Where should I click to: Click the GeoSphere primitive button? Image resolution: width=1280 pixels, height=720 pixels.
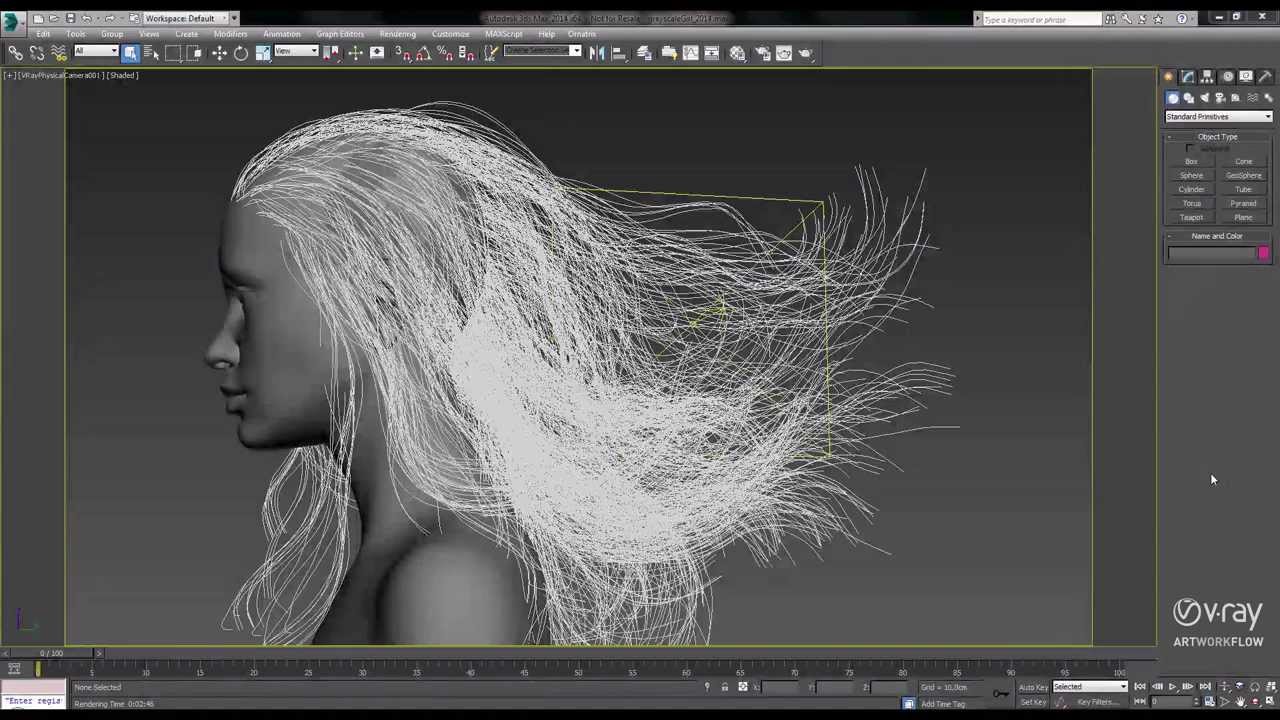1243,175
